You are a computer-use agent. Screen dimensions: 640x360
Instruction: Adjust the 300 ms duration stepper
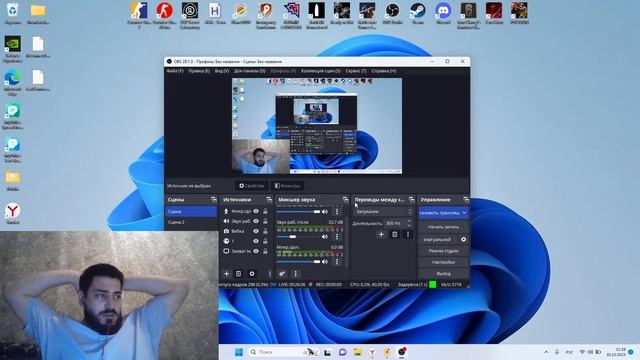pyautogui.click(x=409, y=223)
